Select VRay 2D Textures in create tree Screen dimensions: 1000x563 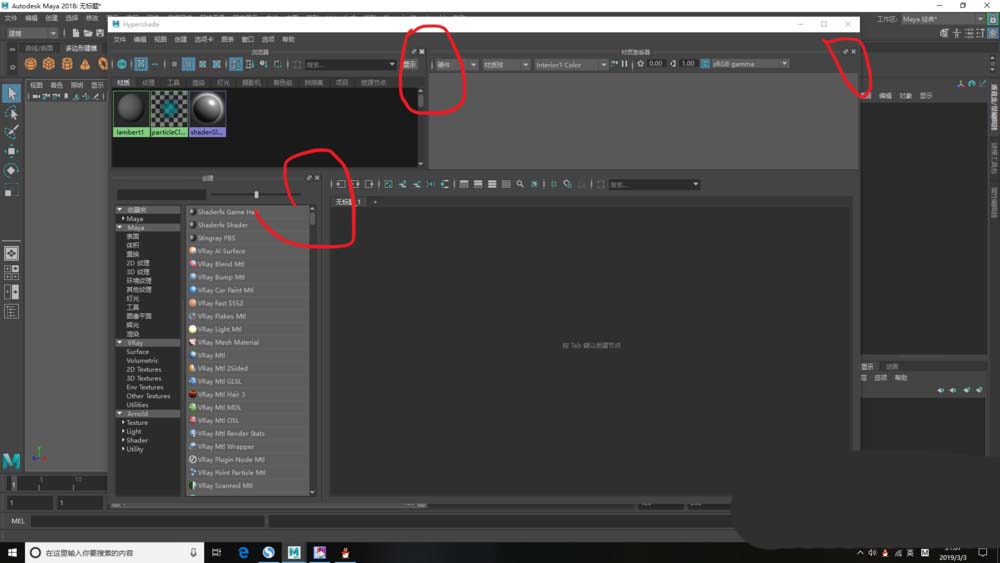[x=143, y=369]
